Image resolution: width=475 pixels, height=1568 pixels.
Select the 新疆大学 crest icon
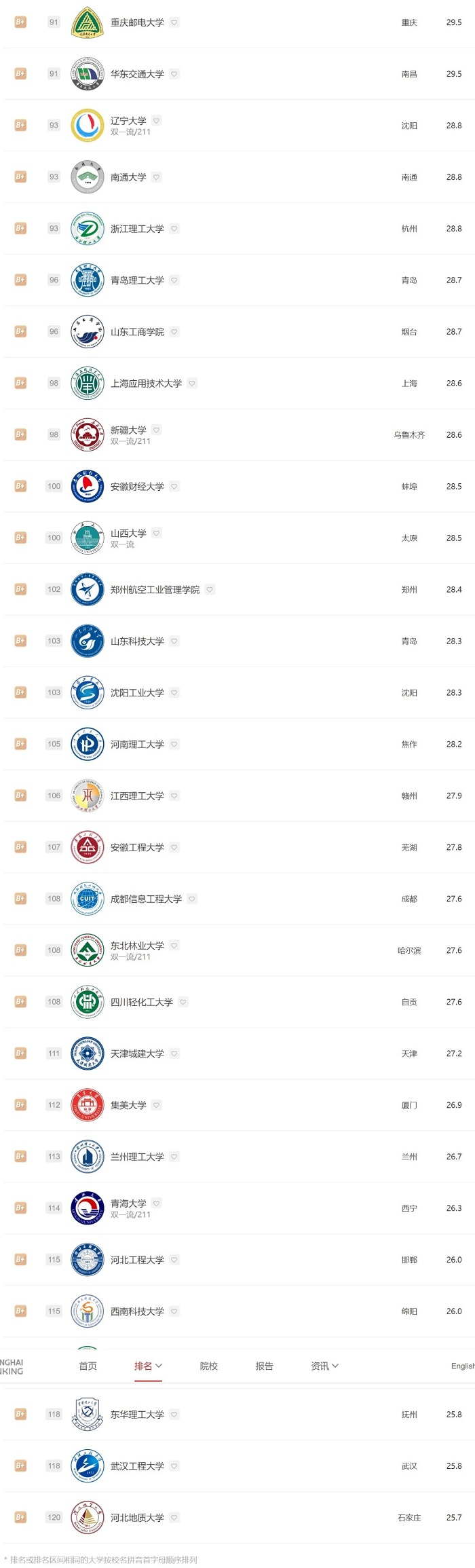[x=88, y=434]
